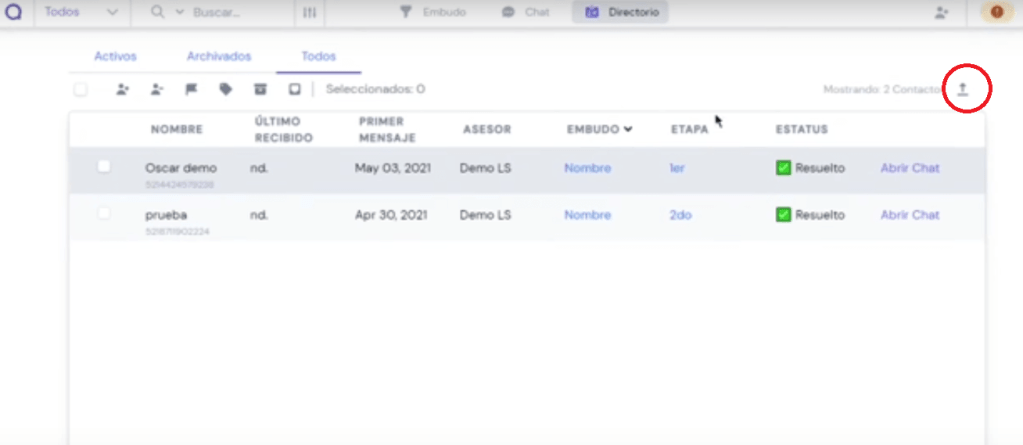The image size is (1023, 445).
Task: Tick the checkbox for Oscar demo
Action: [104, 167]
